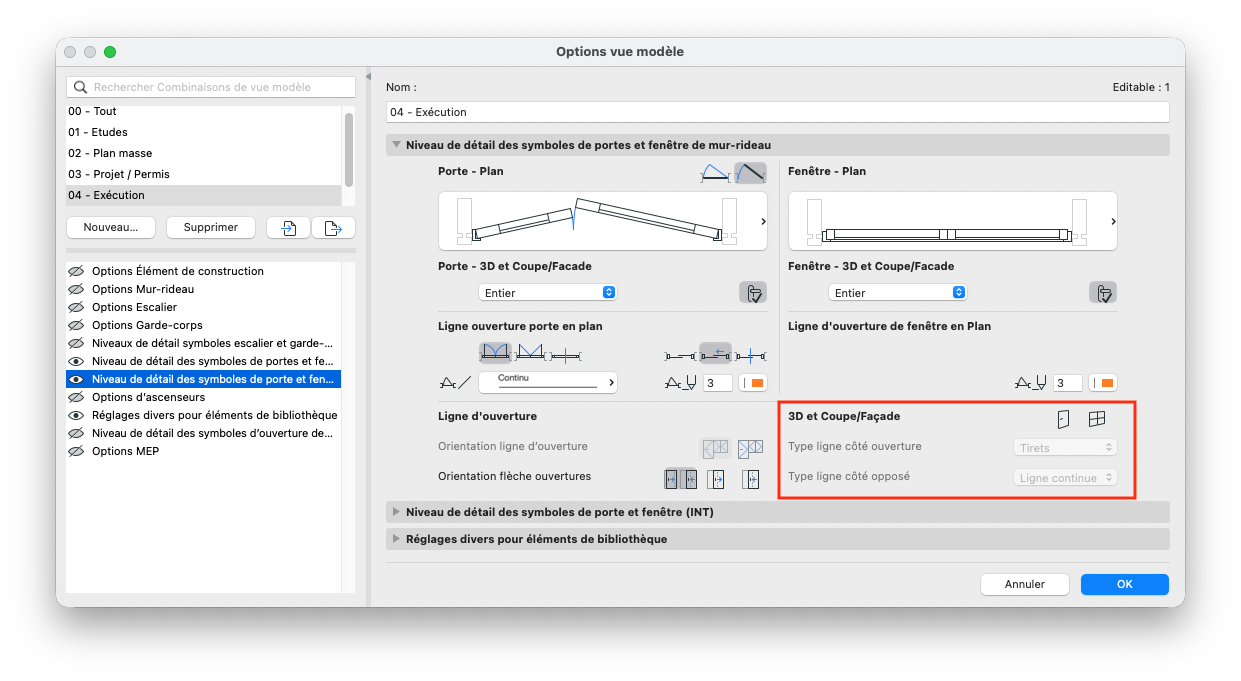Toggle eye icon for Options Mur-rideau

(x=75, y=289)
